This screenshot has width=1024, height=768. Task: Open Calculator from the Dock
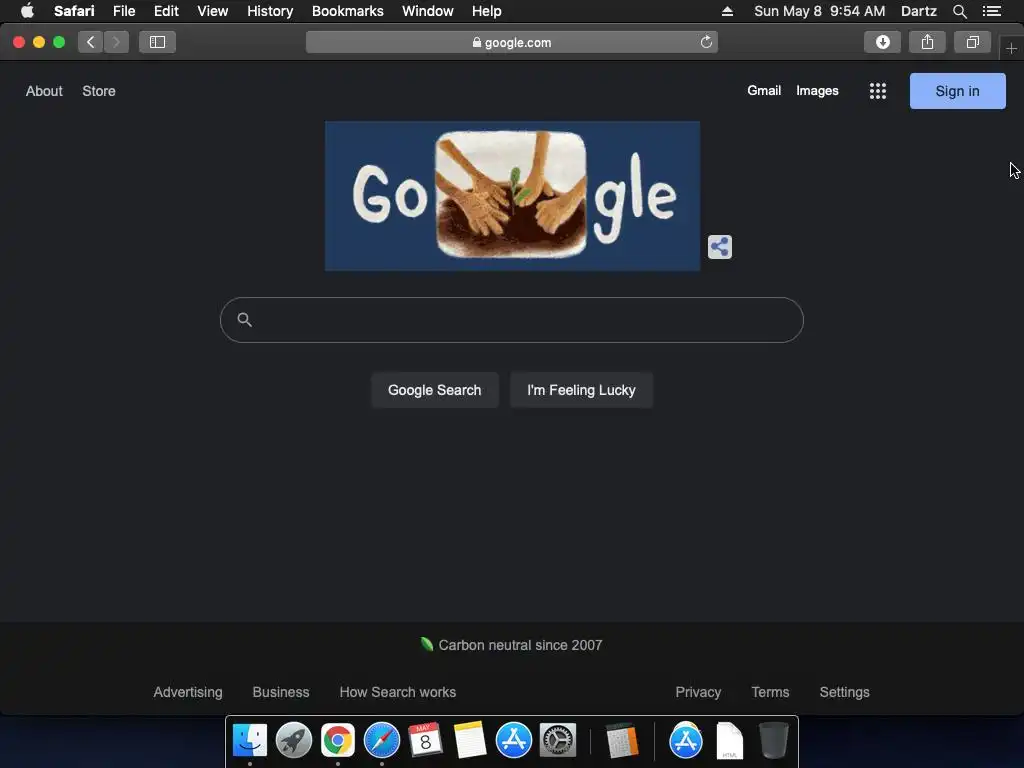tap(622, 740)
